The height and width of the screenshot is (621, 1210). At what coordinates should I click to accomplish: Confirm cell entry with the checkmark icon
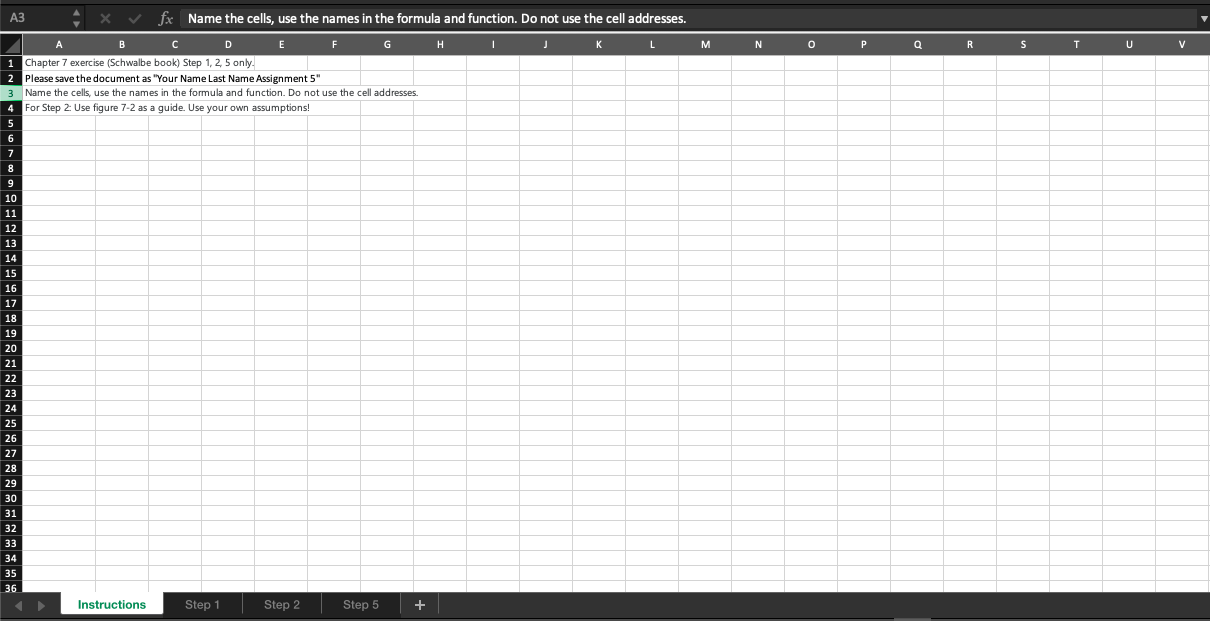click(135, 17)
